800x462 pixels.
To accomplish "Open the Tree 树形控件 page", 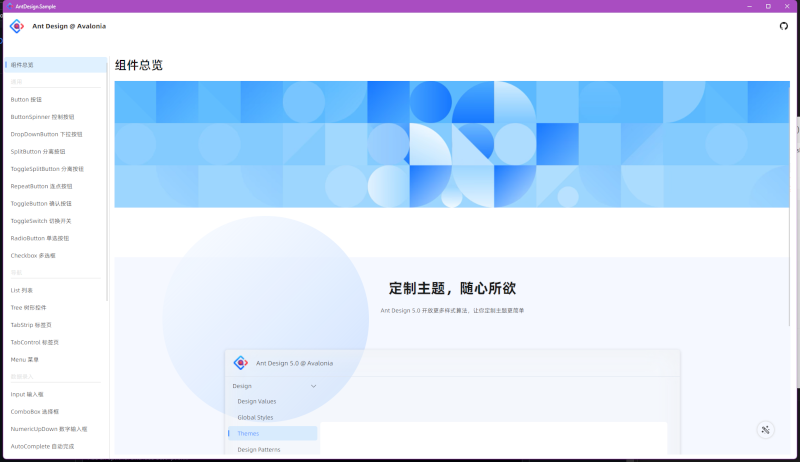I will point(28,307).
